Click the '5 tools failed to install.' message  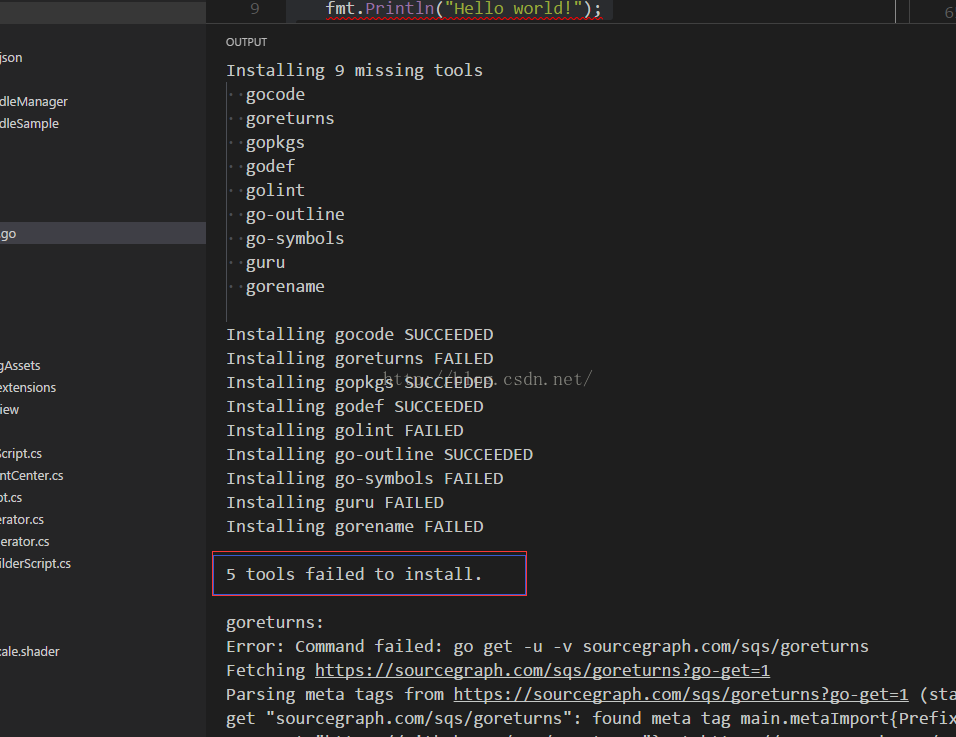click(354, 574)
